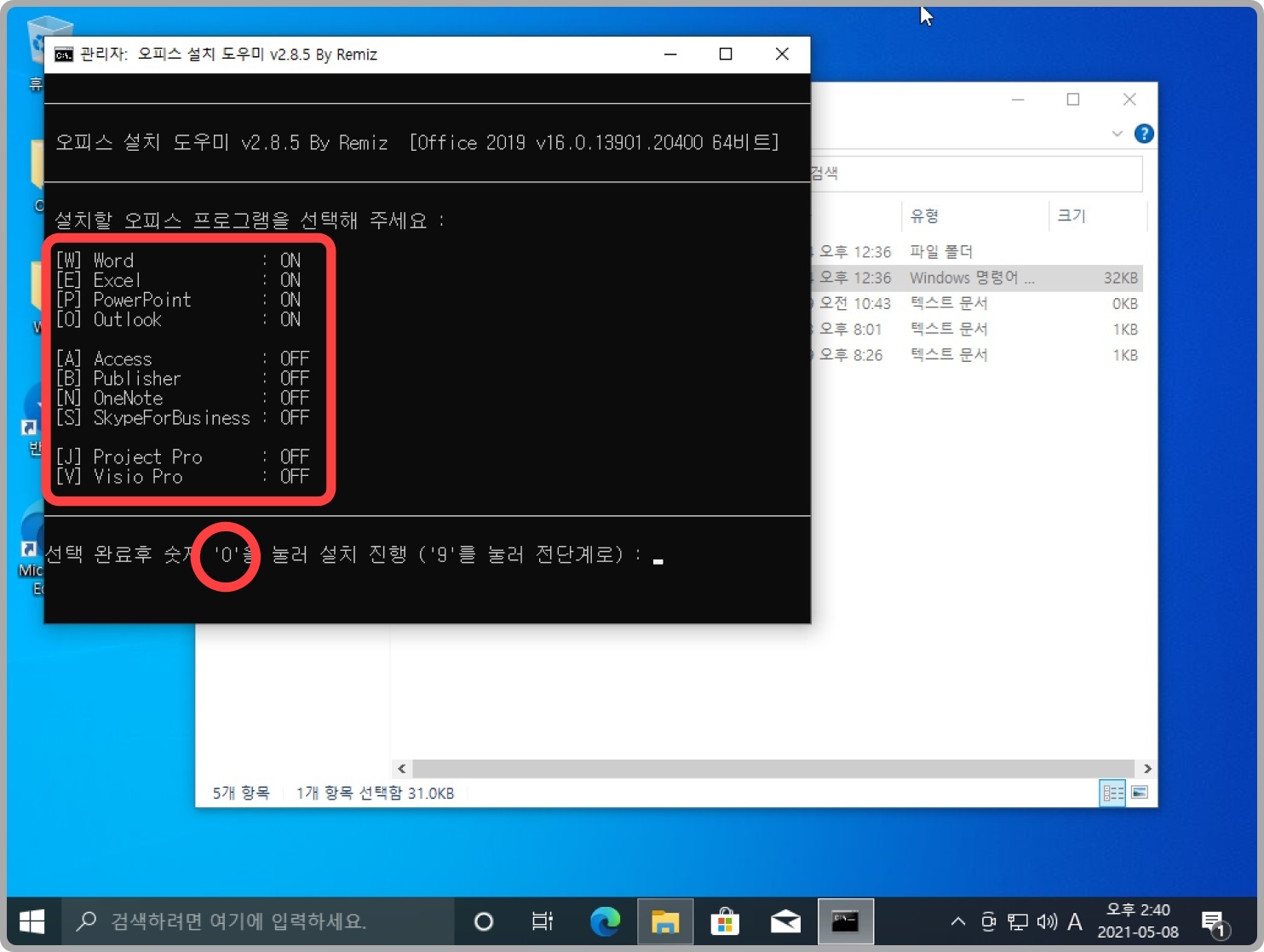Maximize the File Explorer window
Image resolution: width=1264 pixels, height=952 pixels.
click(x=1073, y=100)
